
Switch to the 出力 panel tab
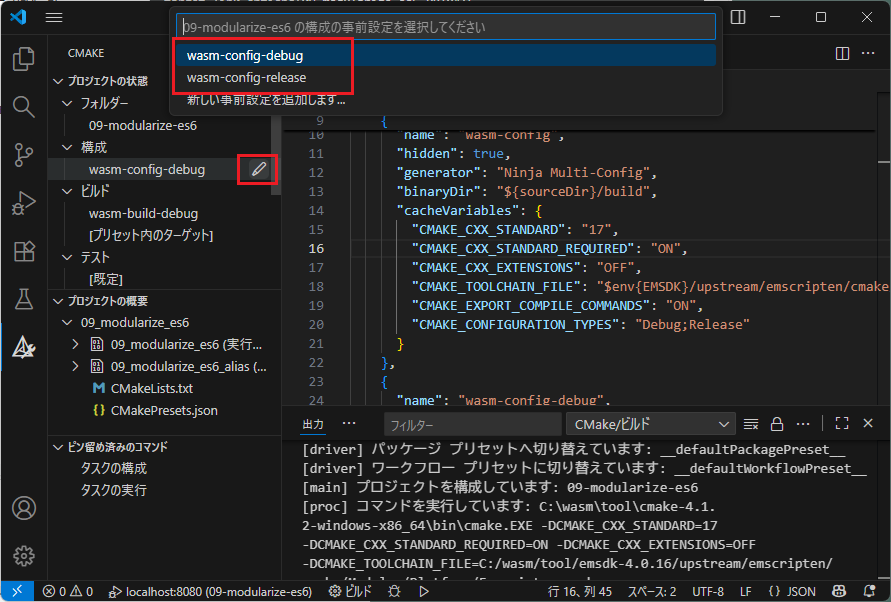(x=313, y=424)
